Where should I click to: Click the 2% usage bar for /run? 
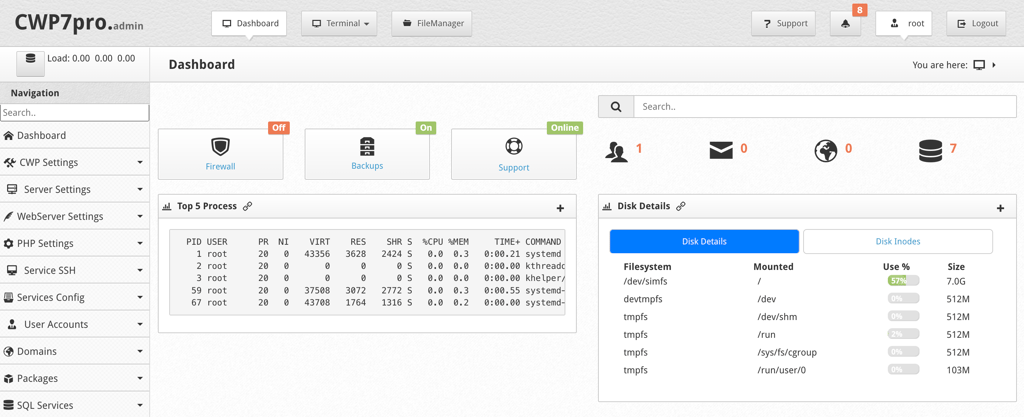903,334
